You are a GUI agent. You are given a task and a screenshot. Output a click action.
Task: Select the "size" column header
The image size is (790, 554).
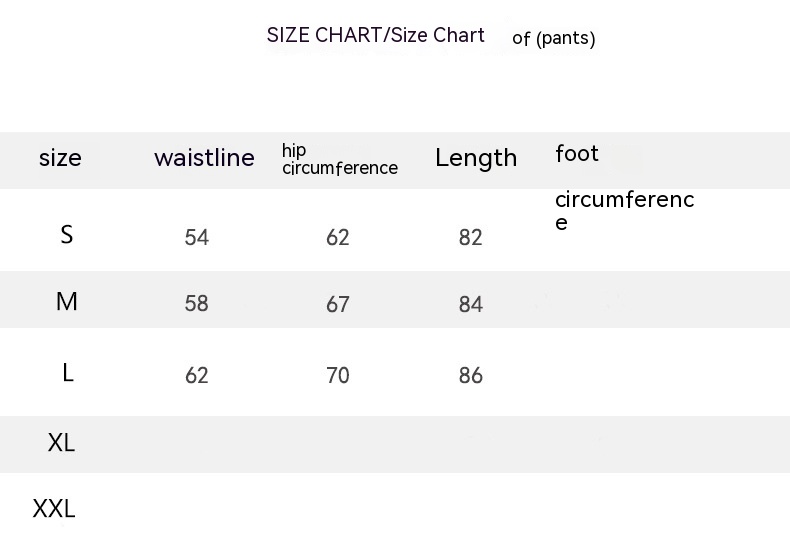60,158
